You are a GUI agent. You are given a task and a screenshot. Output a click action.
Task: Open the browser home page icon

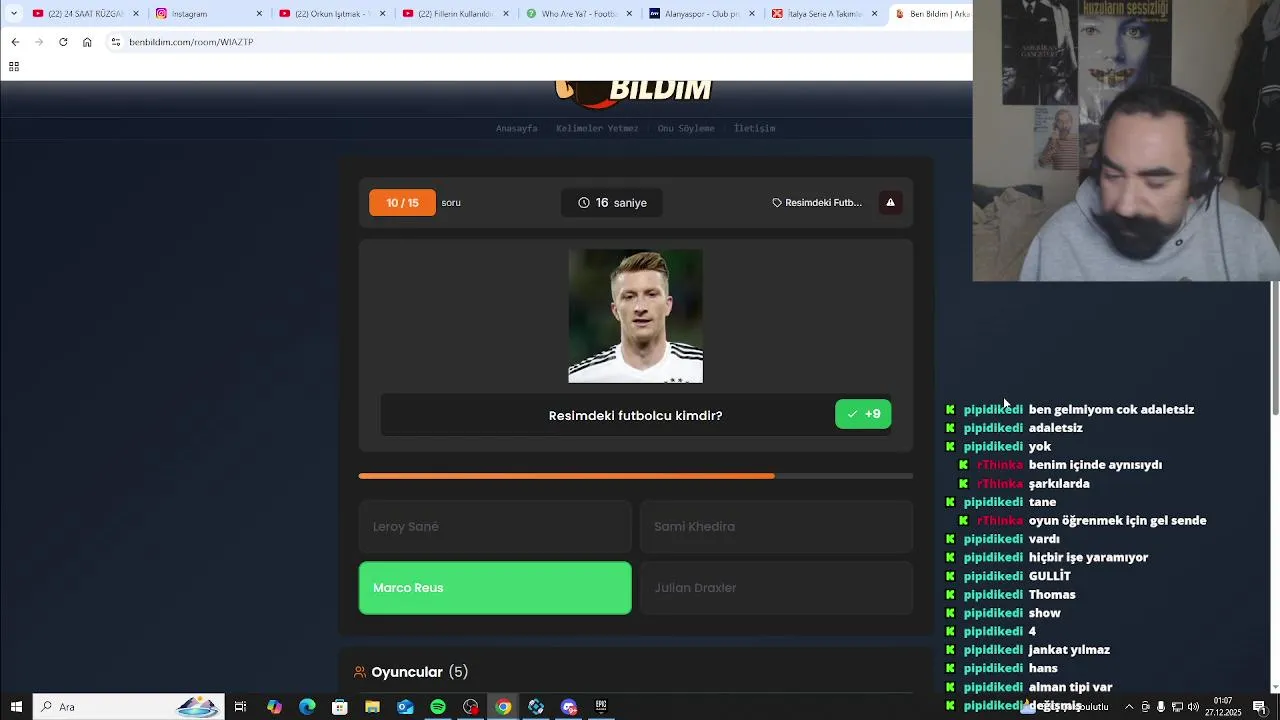coord(87,42)
